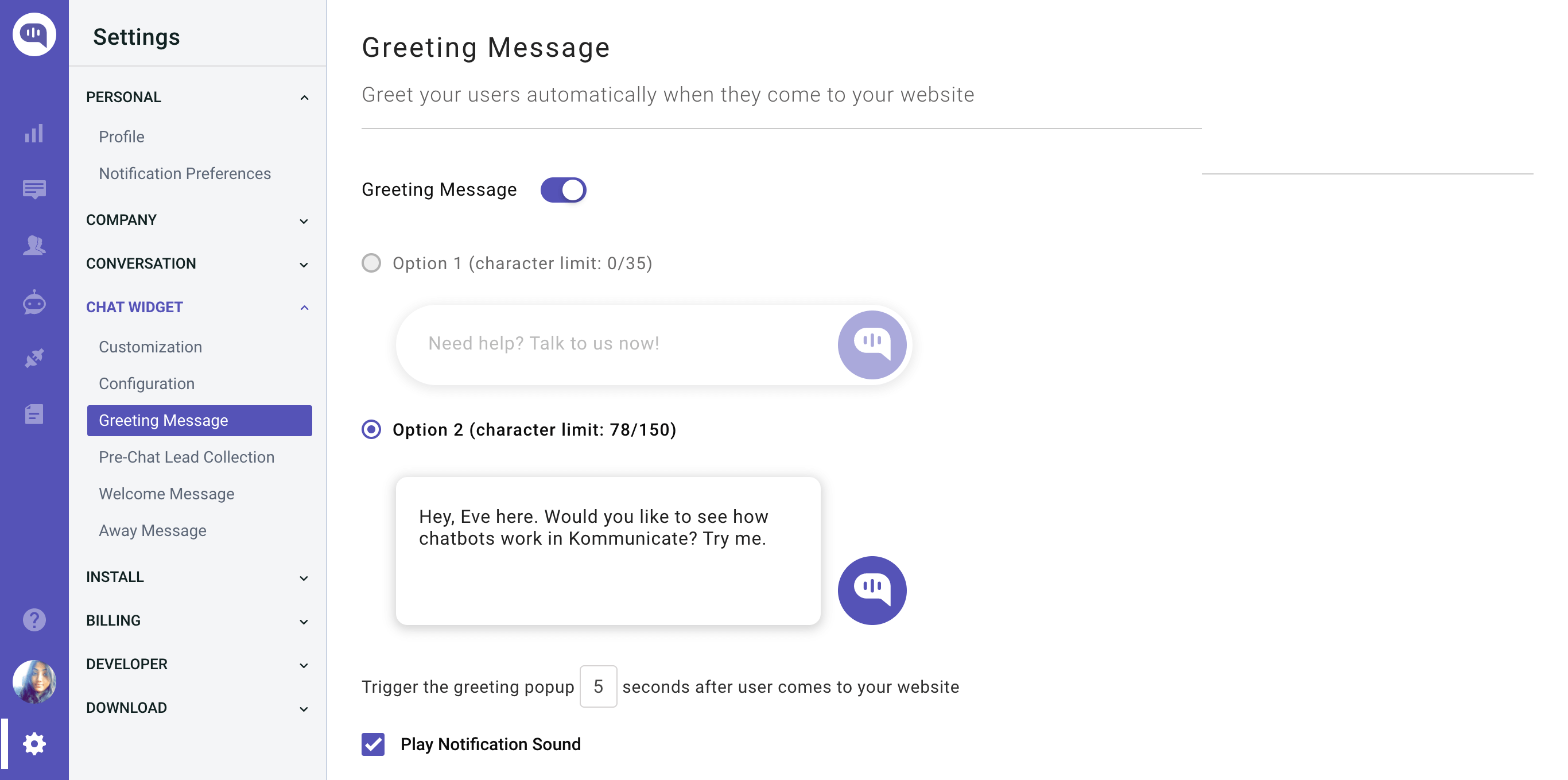Expand the COMPANY settings section
1568x780 pixels.
click(x=197, y=219)
